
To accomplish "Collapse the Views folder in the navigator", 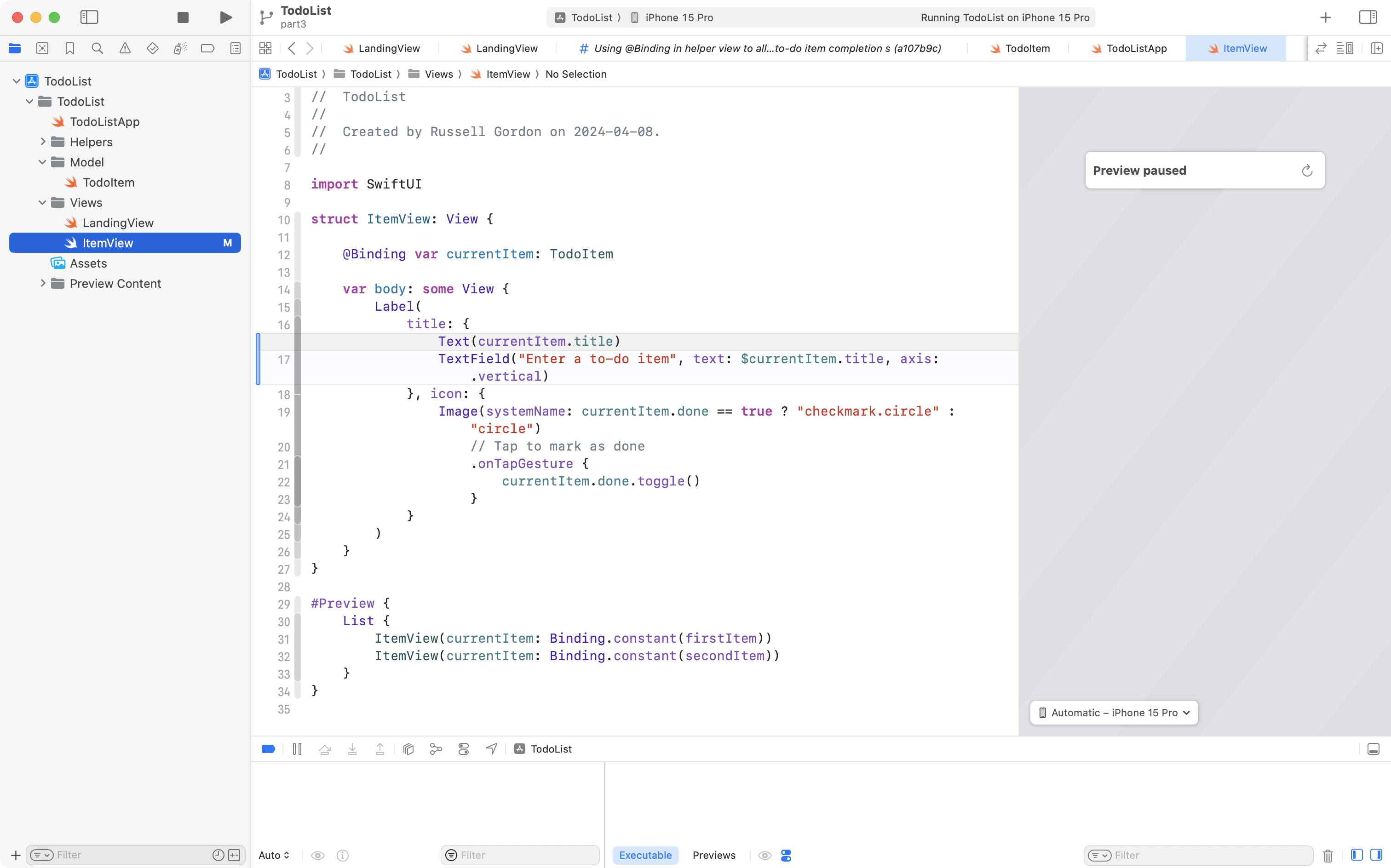I will (x=42, y=202).
